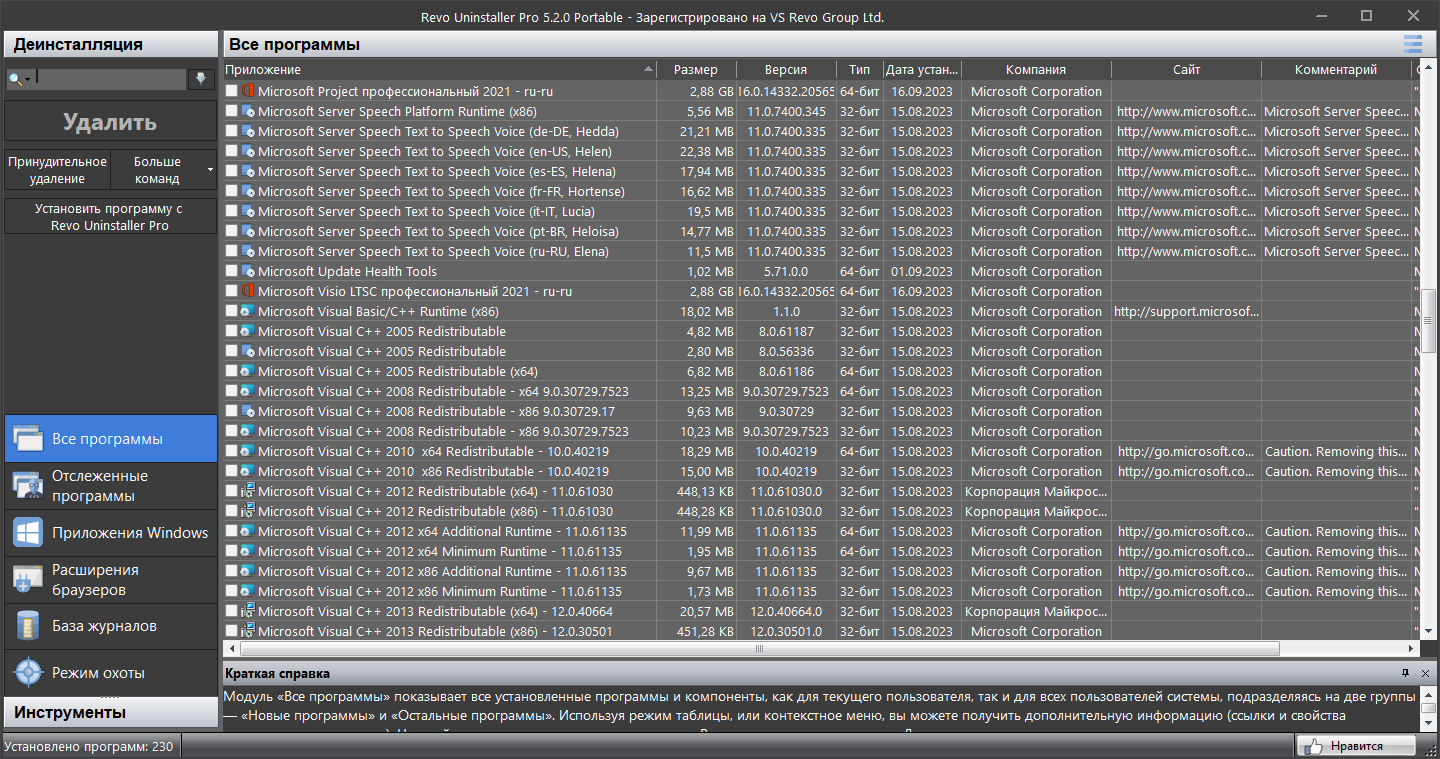Switch to the Приложения Windows section
Viewport: 1440px width, 759px height.
tap(108, 532)
